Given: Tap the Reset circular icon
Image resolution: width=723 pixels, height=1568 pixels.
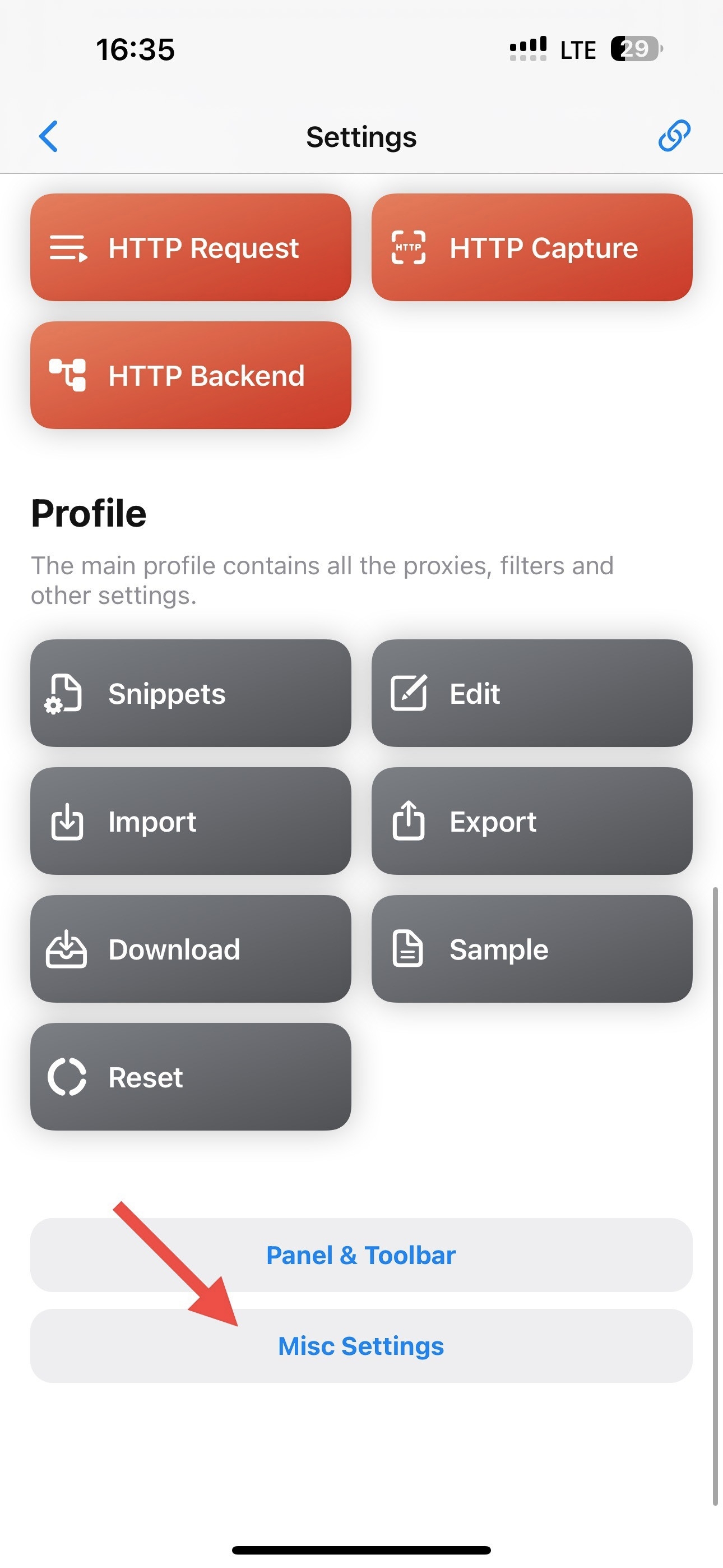Looking at the screenshot, I should [x=67, y=1077].
